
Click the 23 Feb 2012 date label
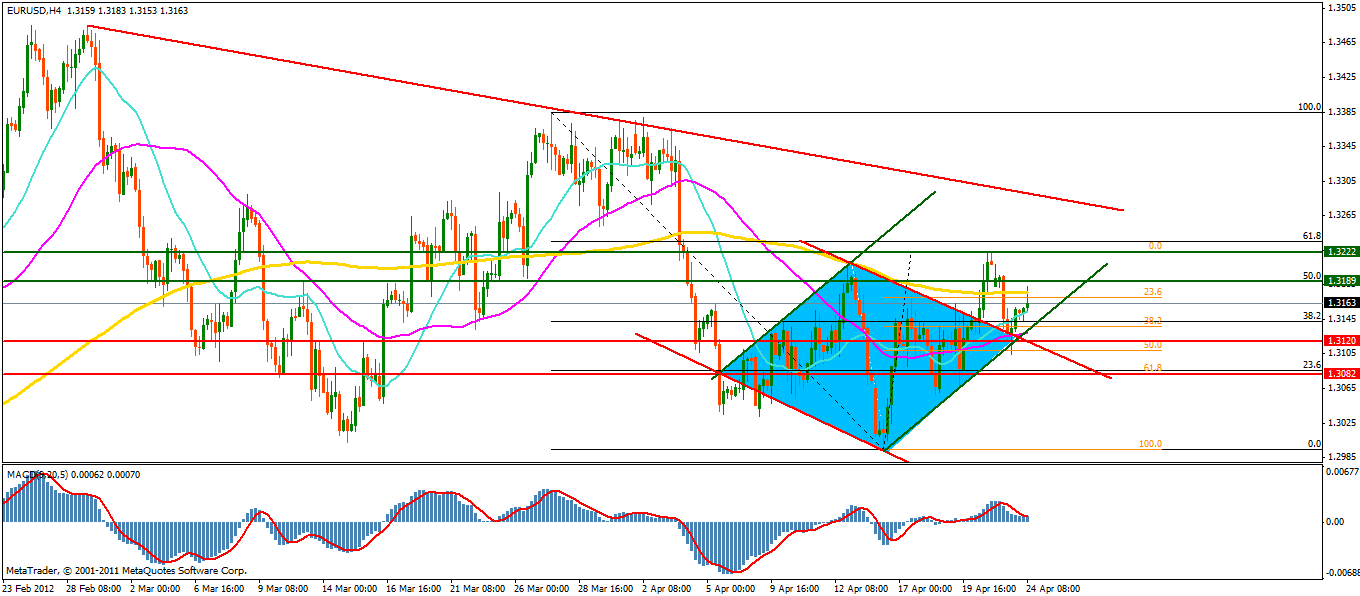click(x=30, y=589)
